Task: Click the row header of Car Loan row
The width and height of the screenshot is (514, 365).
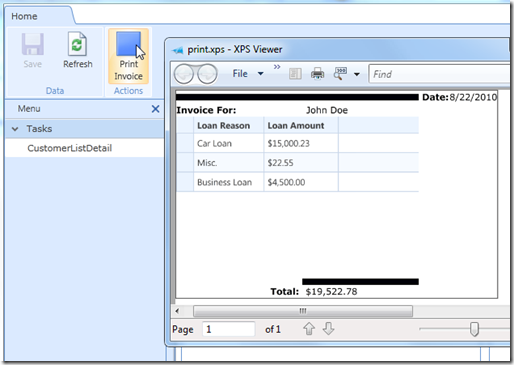Action: pos(185,144)
